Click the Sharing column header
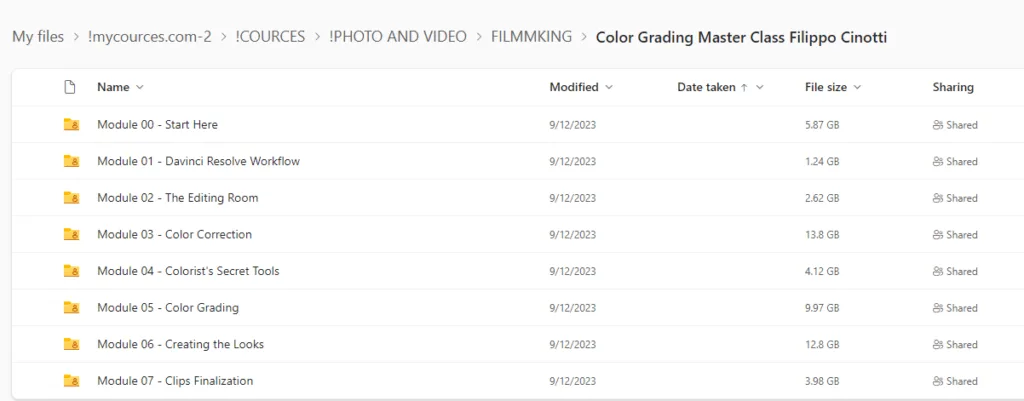Image resolution: width=1024 pixels, height=401 pixels. click(x=953, y=87)
